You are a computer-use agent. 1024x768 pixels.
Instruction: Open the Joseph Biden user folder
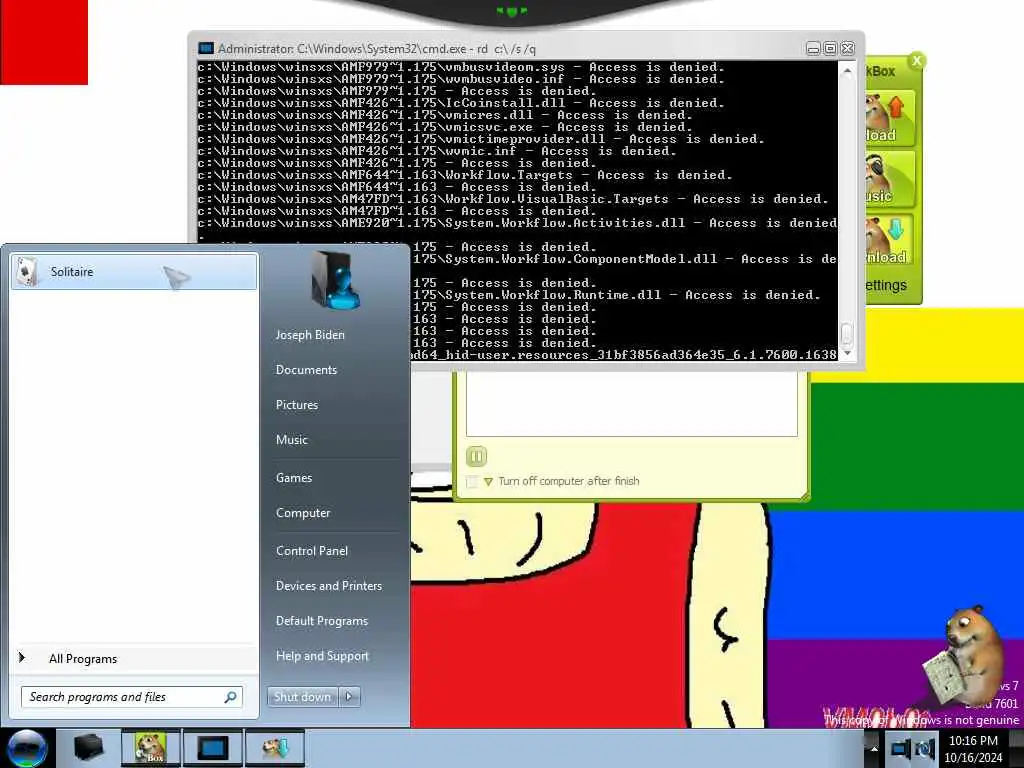click(x=310, y=334)
